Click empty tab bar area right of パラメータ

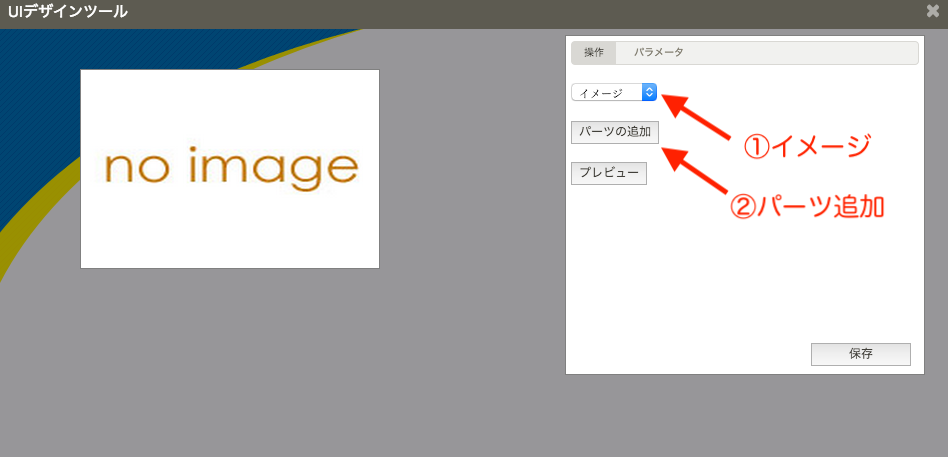(x=800, y=52)
